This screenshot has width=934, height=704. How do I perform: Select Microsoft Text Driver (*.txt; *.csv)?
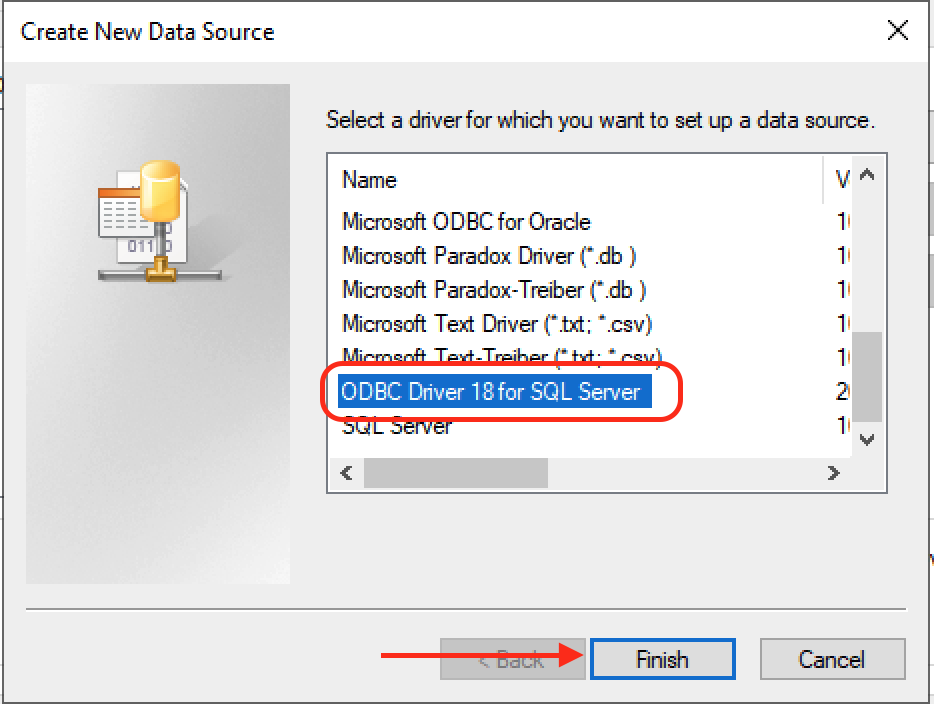tap(497, 324)
